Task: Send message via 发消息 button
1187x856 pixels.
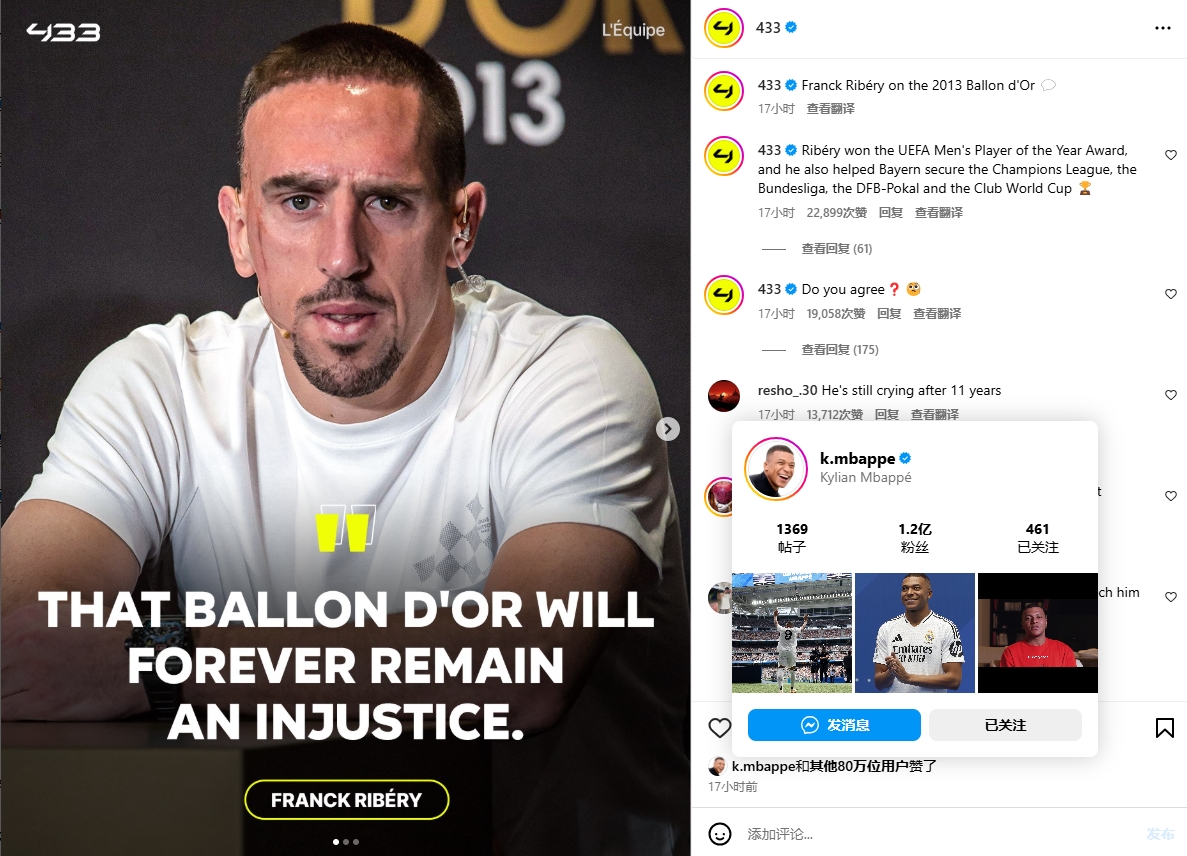Action: coord(834,725)
